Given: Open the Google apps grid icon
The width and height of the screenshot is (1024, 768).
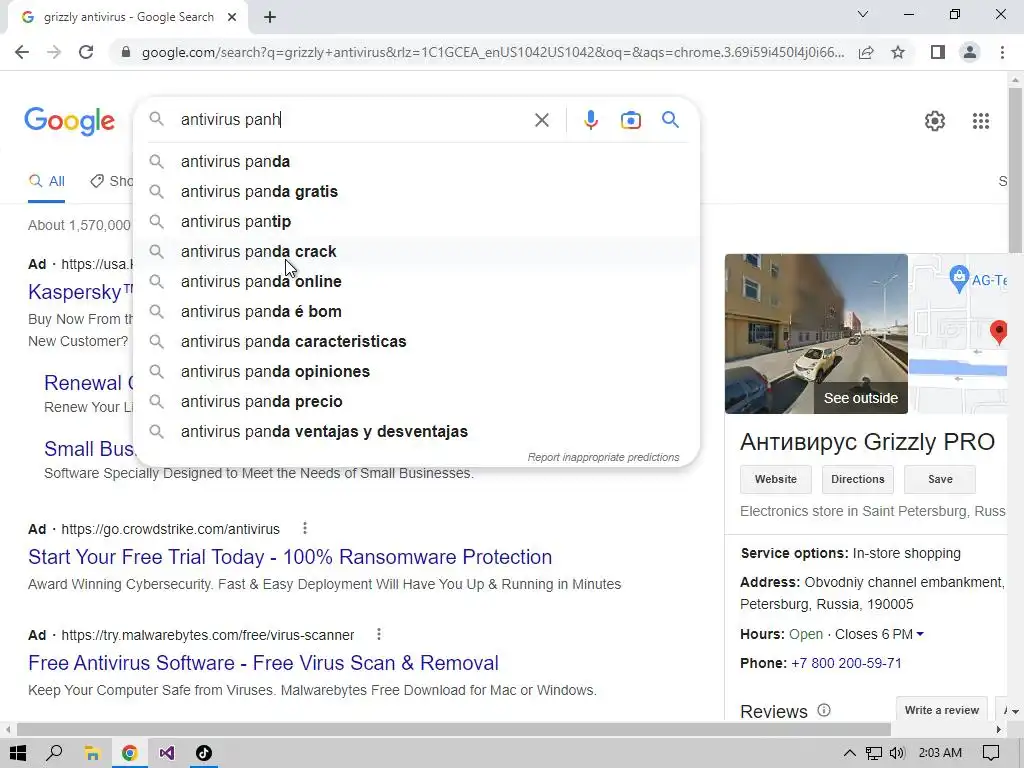Looking at the screenshot, I should (x=981, y=121).
